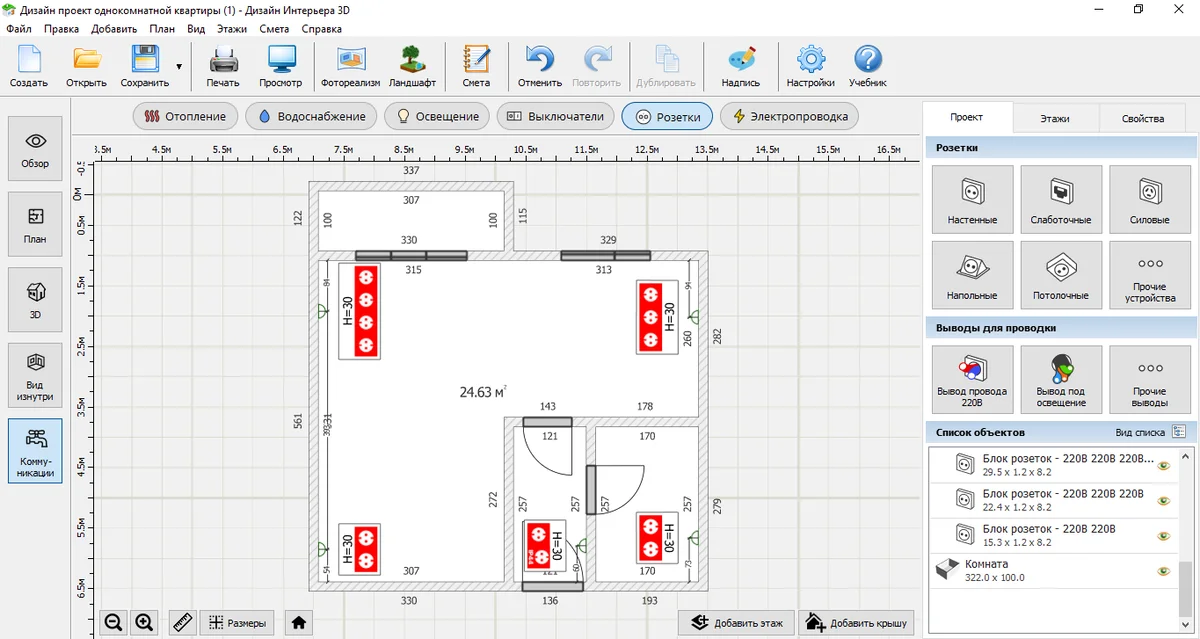The height and width of the screenshot is (639, 1200).
Task: Zoom out the plan view
Action: click(113, 623)
